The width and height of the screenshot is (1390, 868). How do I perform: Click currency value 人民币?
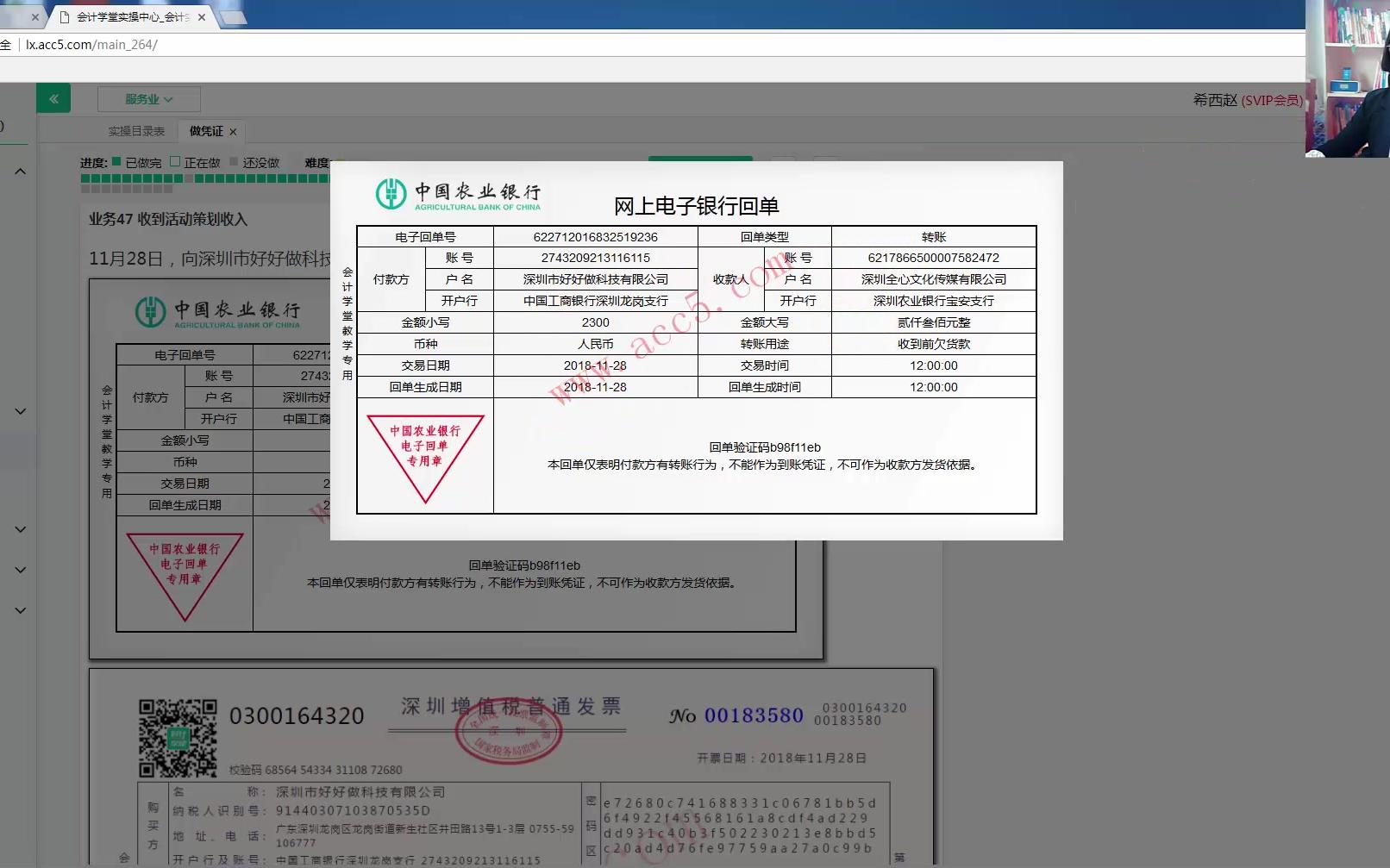595,344
